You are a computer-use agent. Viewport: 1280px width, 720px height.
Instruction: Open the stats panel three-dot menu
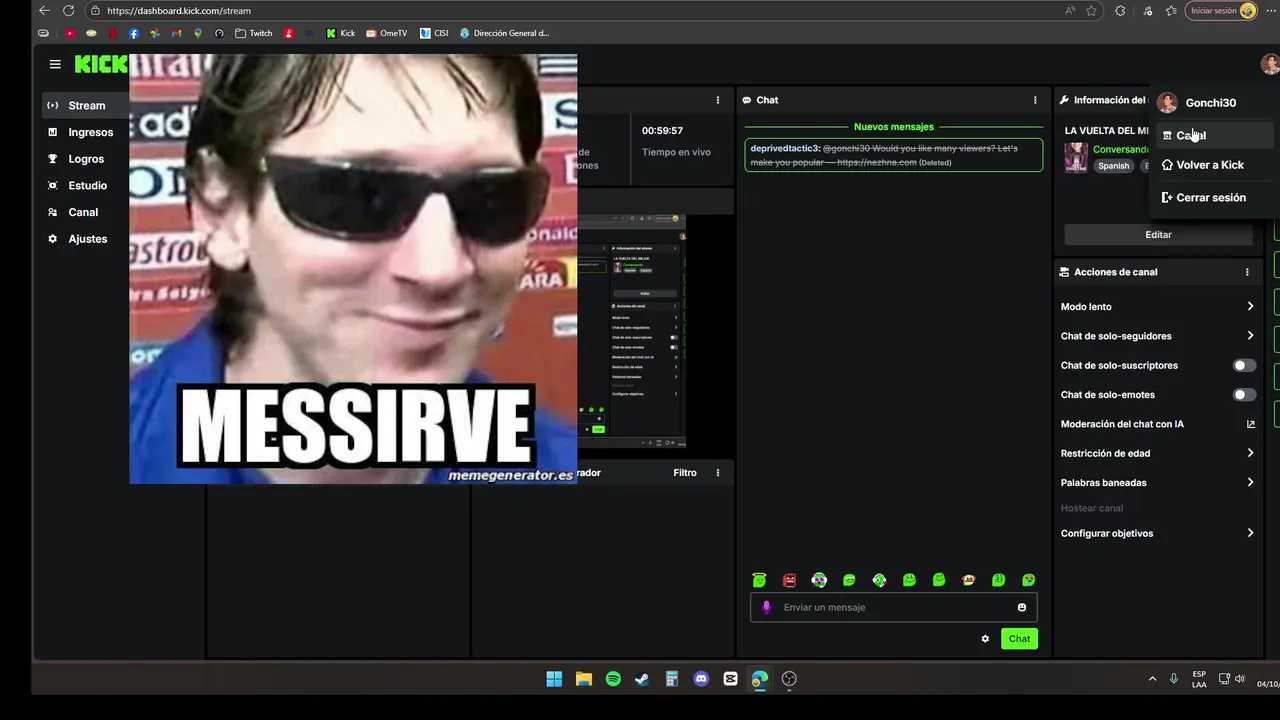click(x=717, y=100)
